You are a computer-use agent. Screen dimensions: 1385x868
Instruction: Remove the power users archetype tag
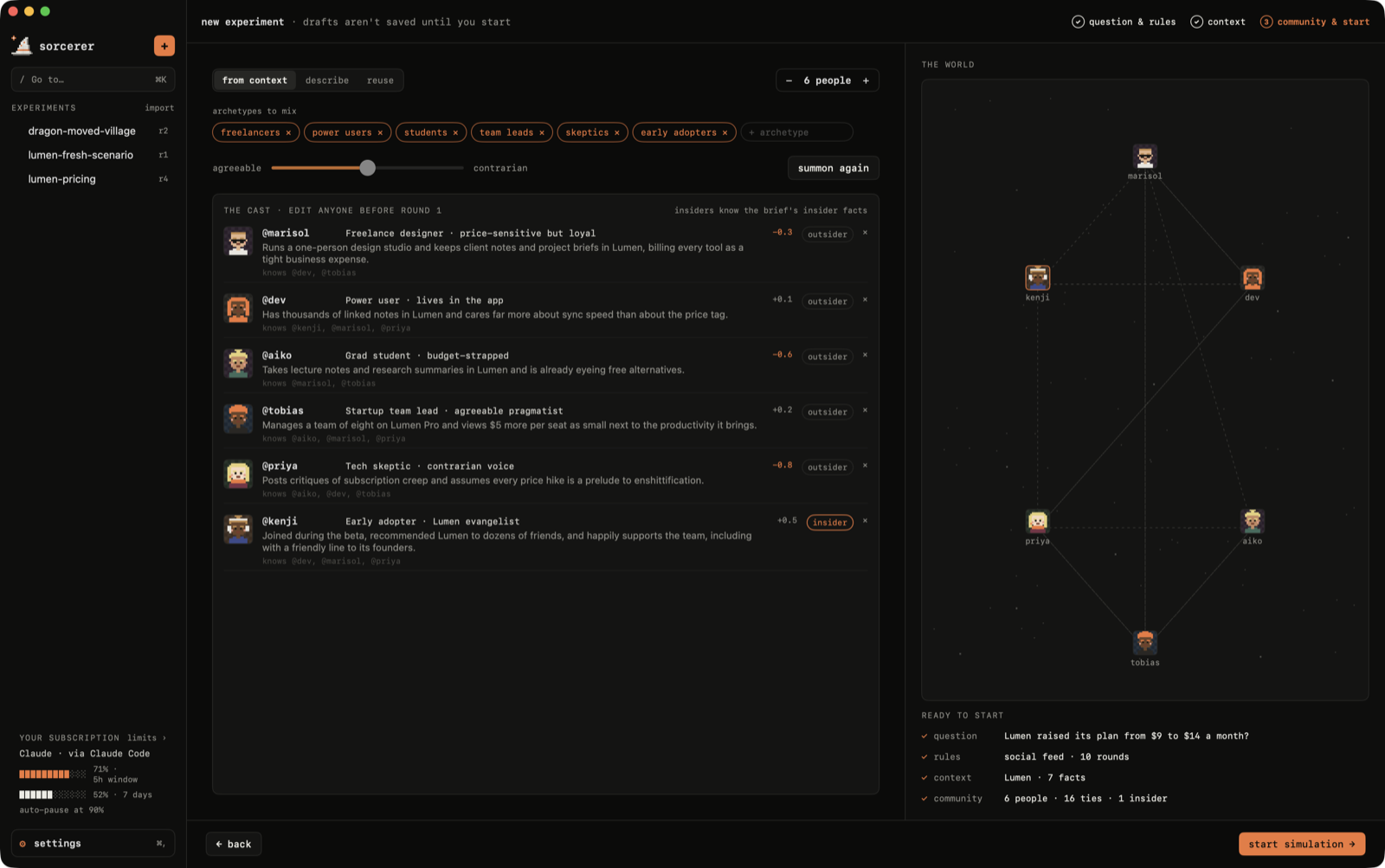[380, 132]
